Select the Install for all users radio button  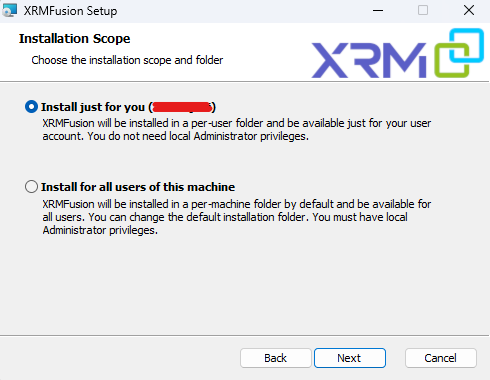[31, 187]
